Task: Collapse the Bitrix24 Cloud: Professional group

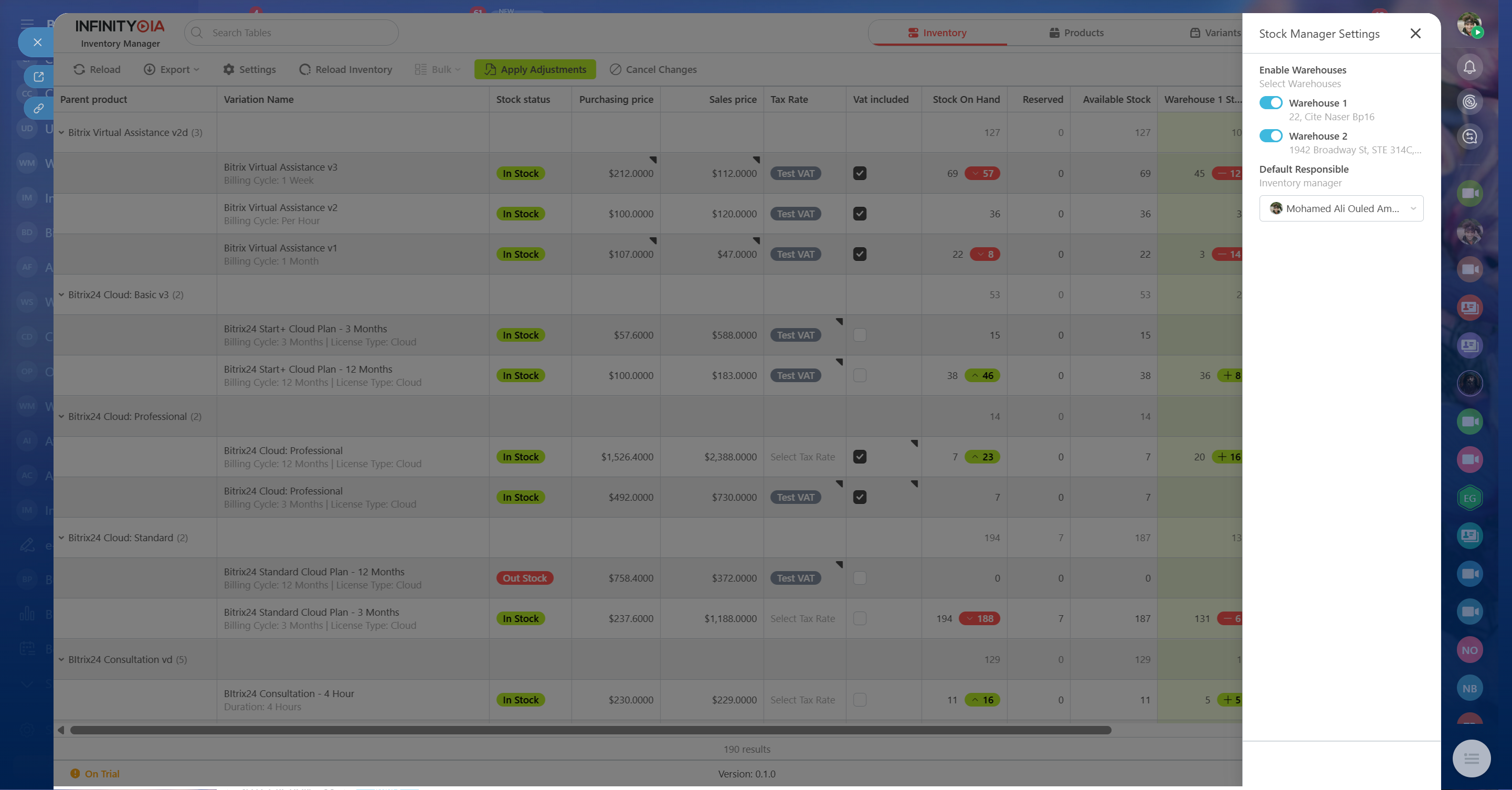Action: pyautogui.click(x=61, y=416)
